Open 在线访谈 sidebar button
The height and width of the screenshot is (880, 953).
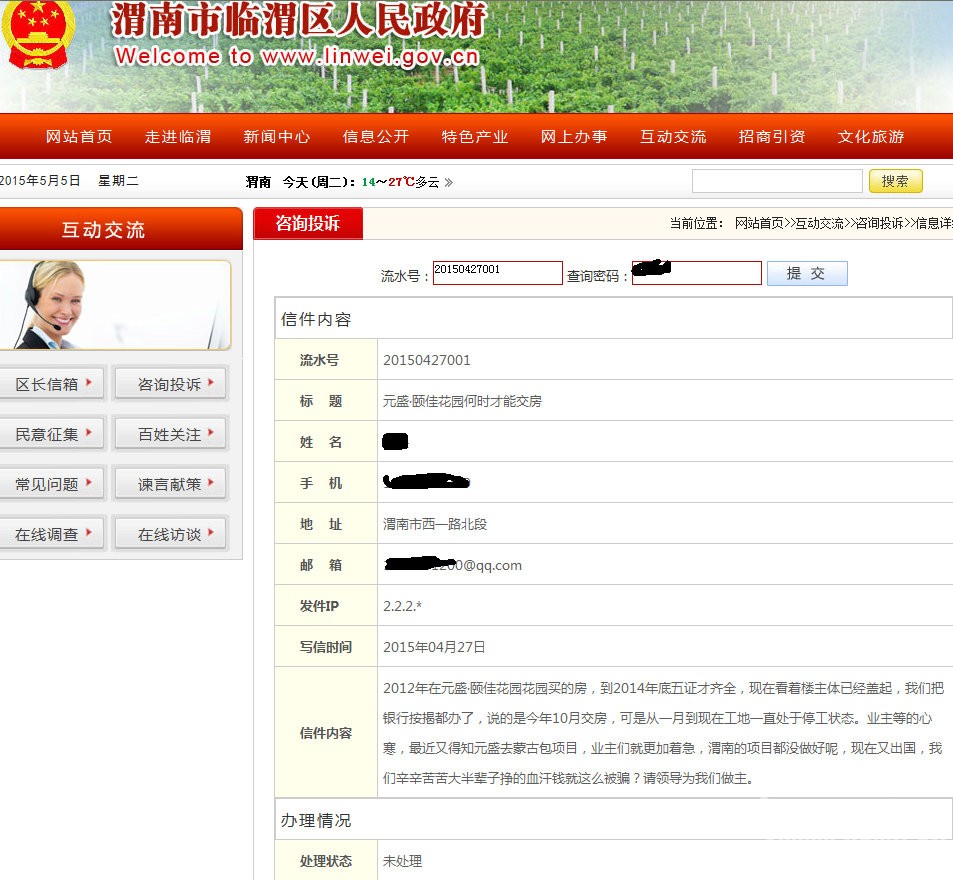pos(171,534)
